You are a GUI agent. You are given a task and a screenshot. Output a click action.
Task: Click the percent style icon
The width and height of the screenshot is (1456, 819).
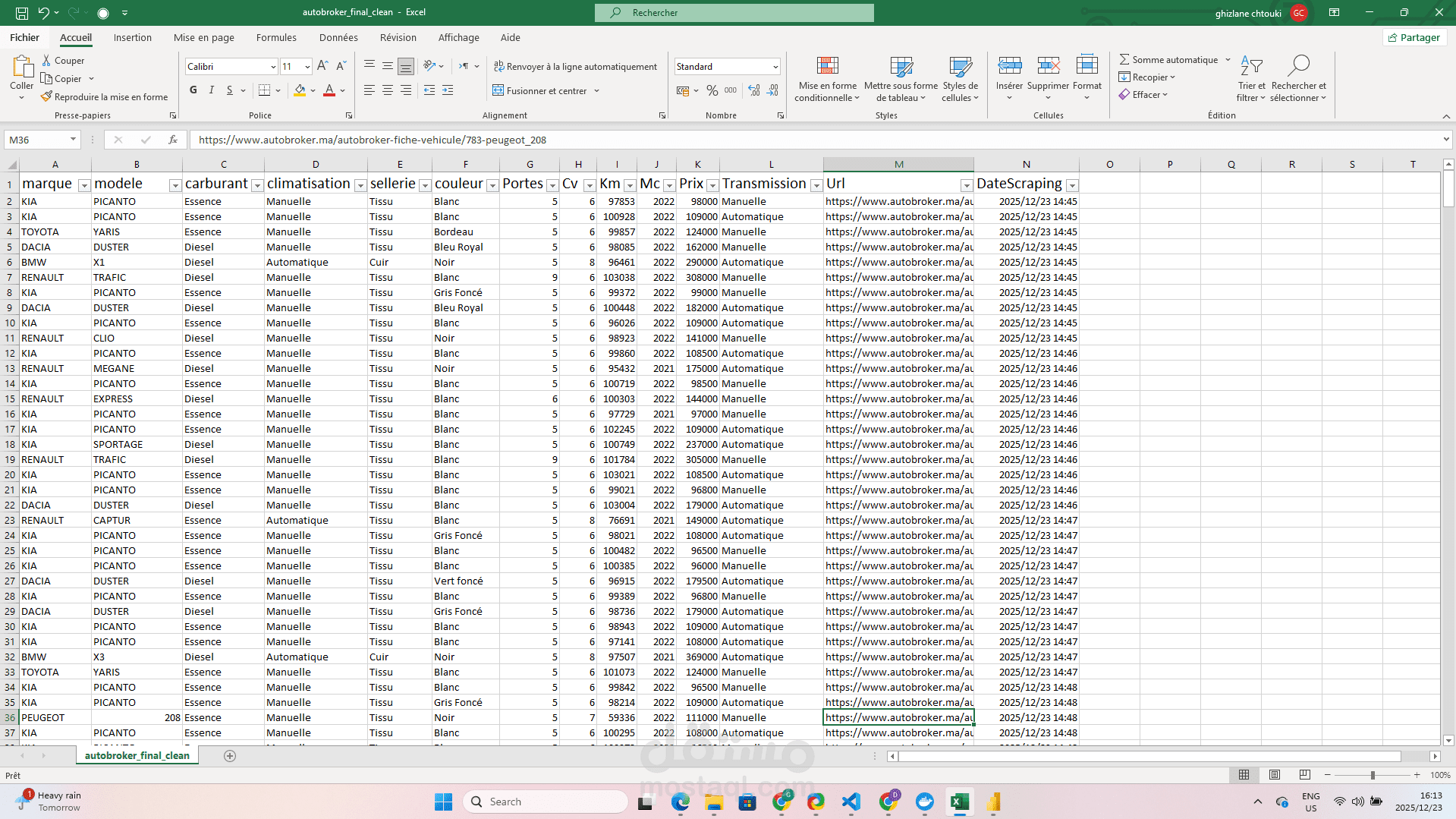pyautogui.click(x=712, y=90)
